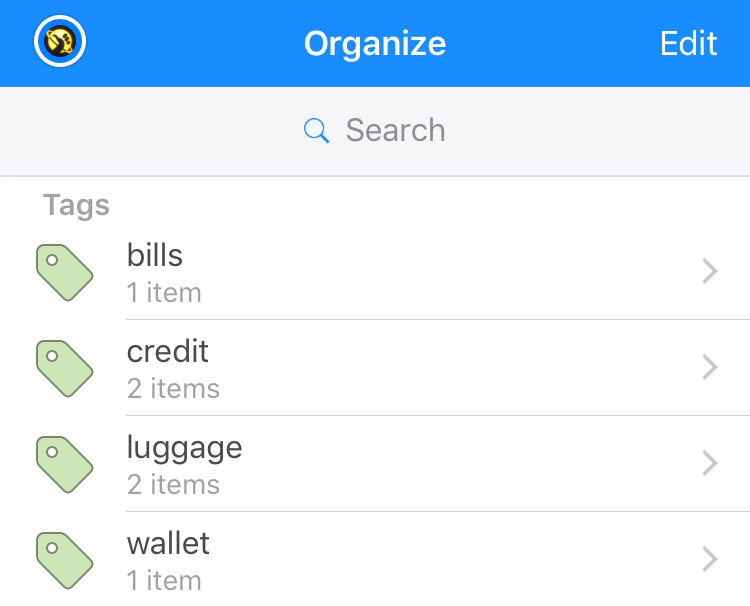
Task: Expand the wallet tag chevron
Action: pos(710,559)
